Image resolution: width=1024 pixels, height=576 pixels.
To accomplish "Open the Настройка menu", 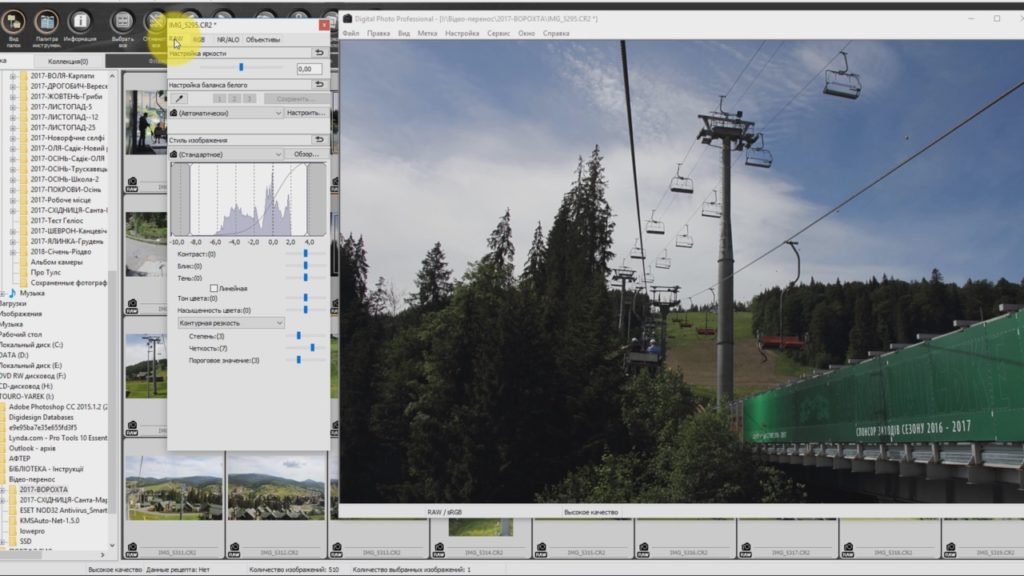I will (462, 33).
